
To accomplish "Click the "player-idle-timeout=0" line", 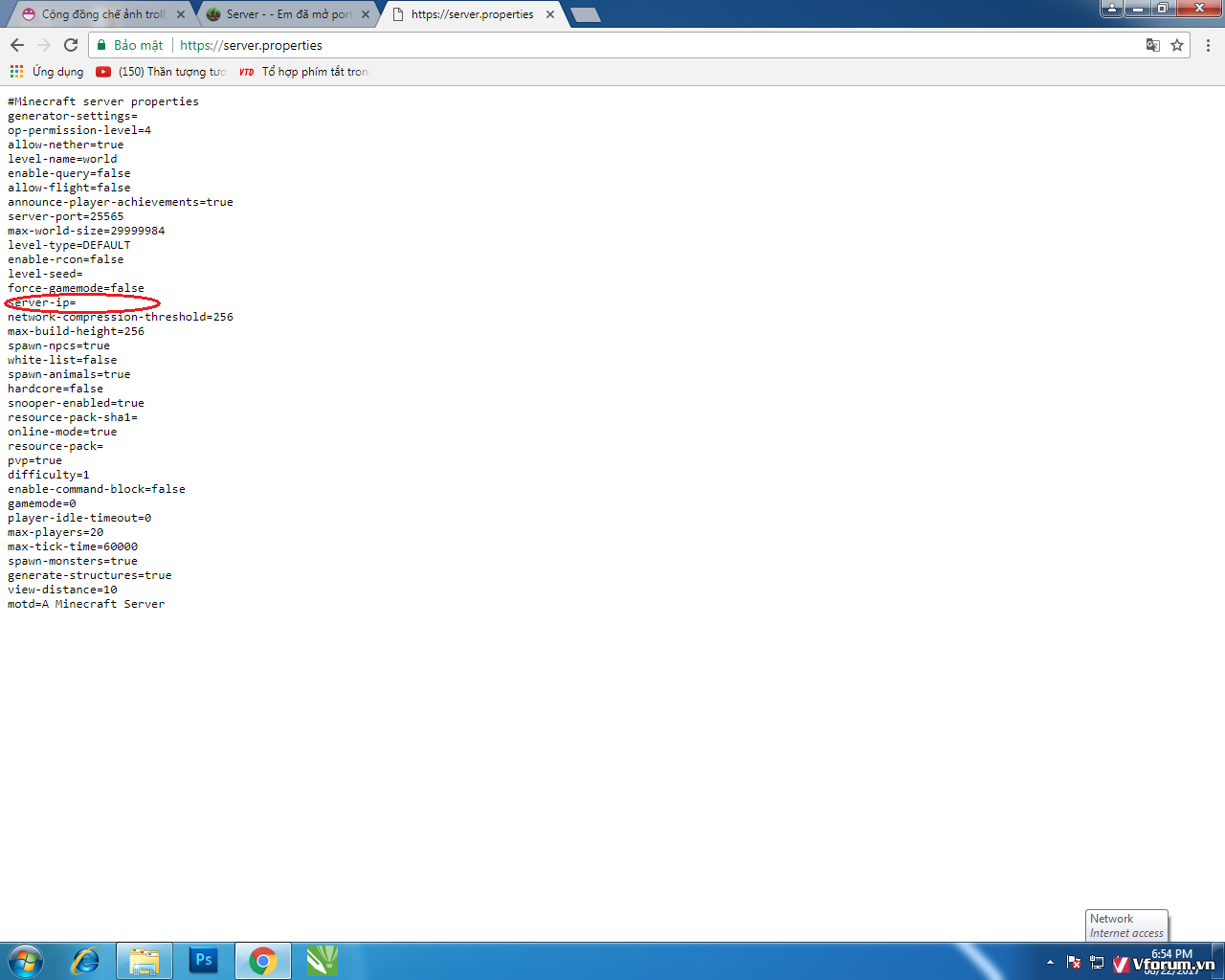I will (79, 518).
